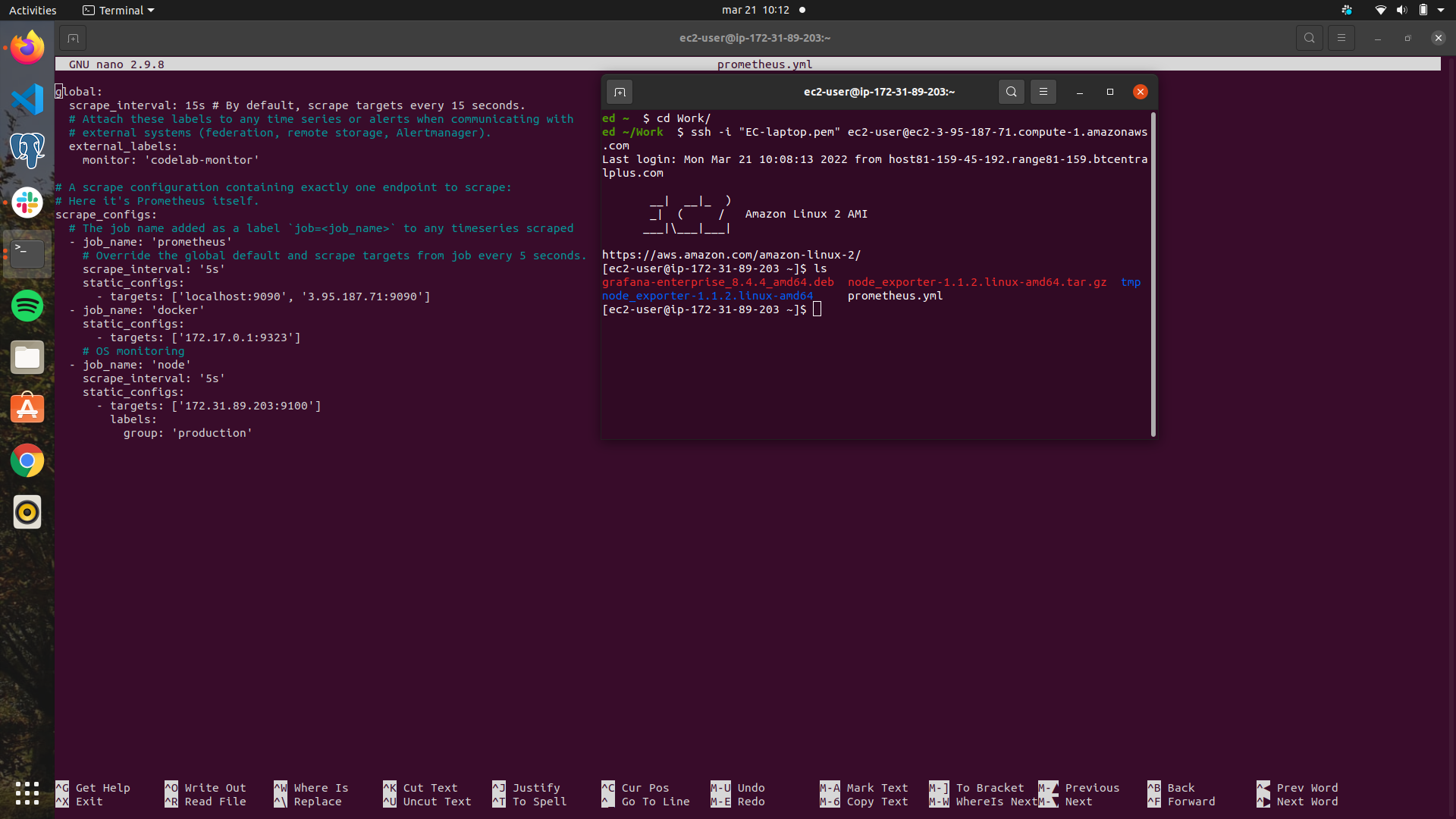Viewport: 1456px width, 819px height.
Task: Open pgAdmin elephant icon in dock
Action: 27,150
